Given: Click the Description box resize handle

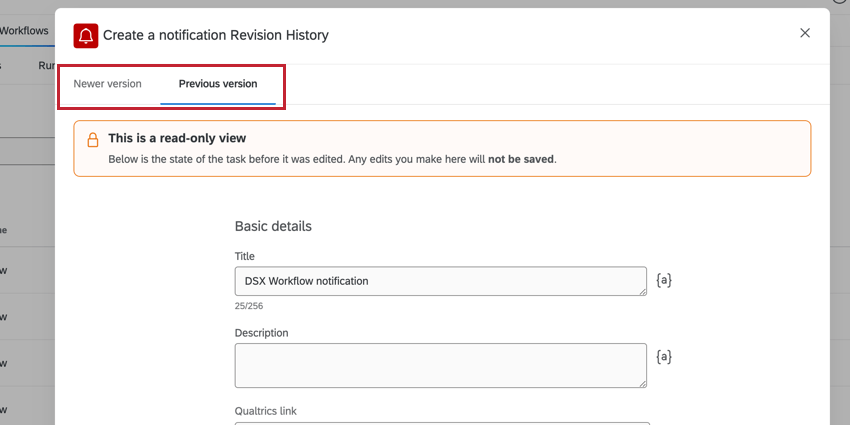Looking at the screenshot, I should pyautogui.click(x=641, y=382).
